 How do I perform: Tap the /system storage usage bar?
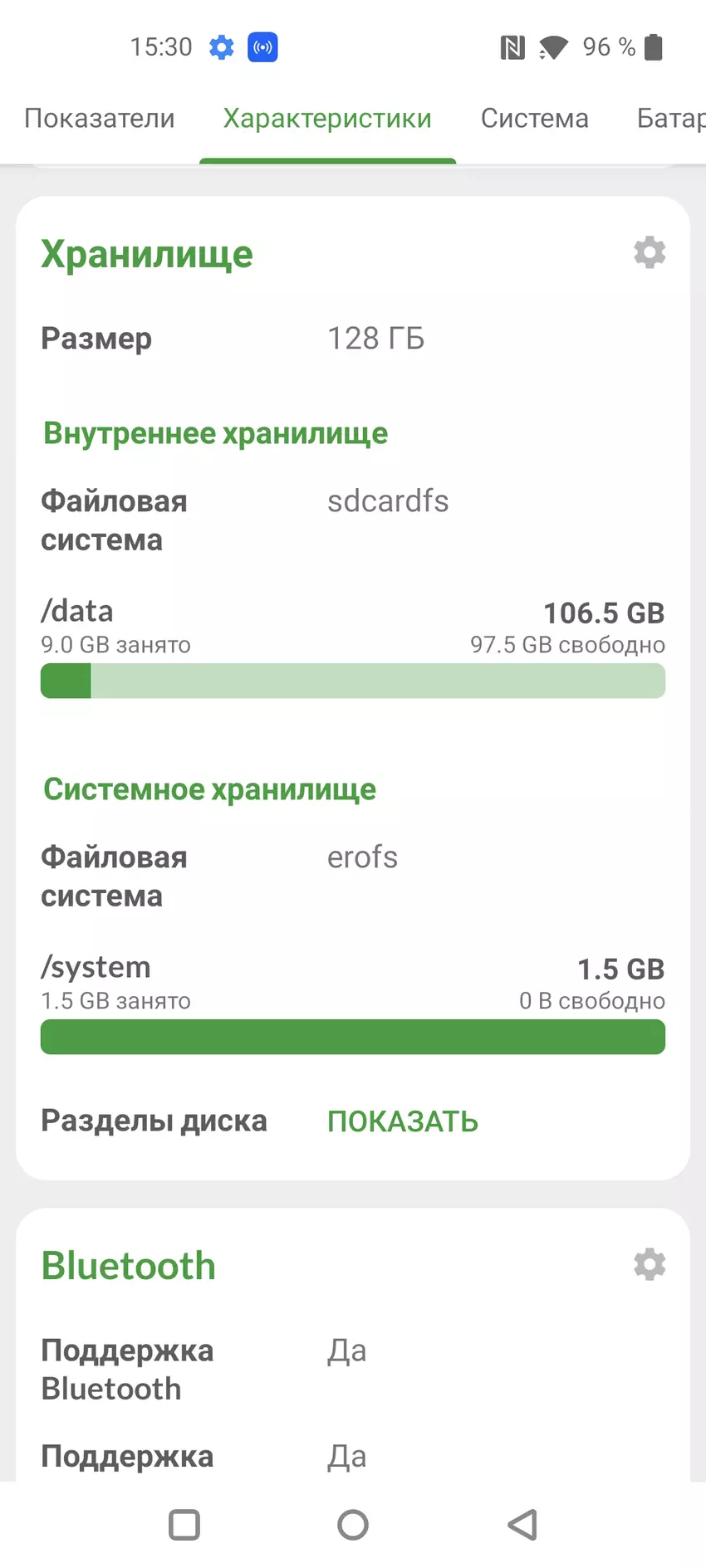tap(353, 1037)
